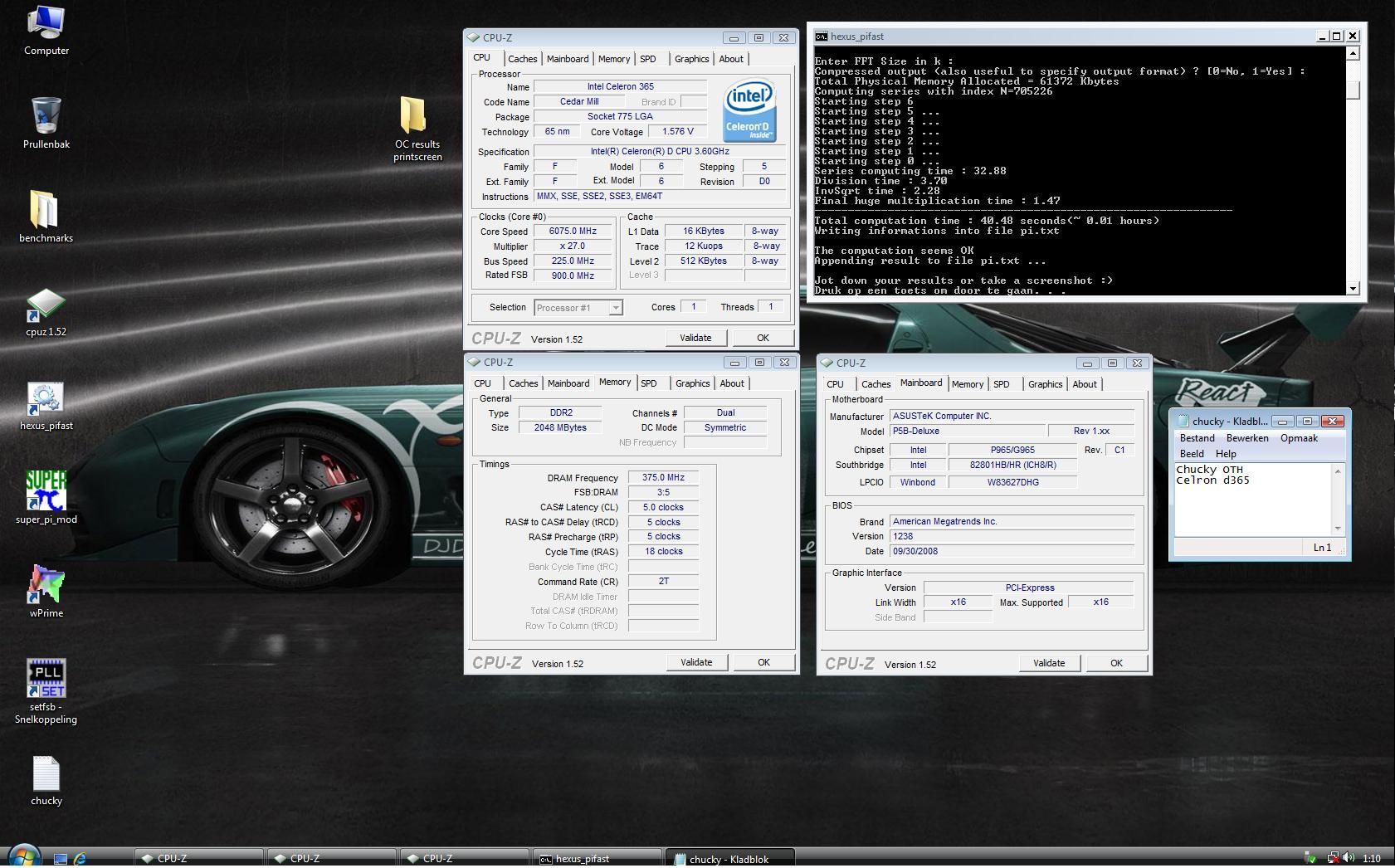
Task: Click the hexus_pifast console window icon
Action: point(821,37)
